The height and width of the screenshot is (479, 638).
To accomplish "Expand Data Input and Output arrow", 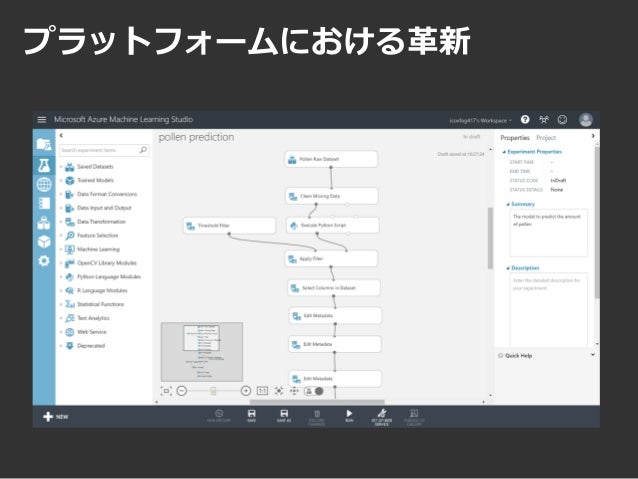I will tap(61, 208).
